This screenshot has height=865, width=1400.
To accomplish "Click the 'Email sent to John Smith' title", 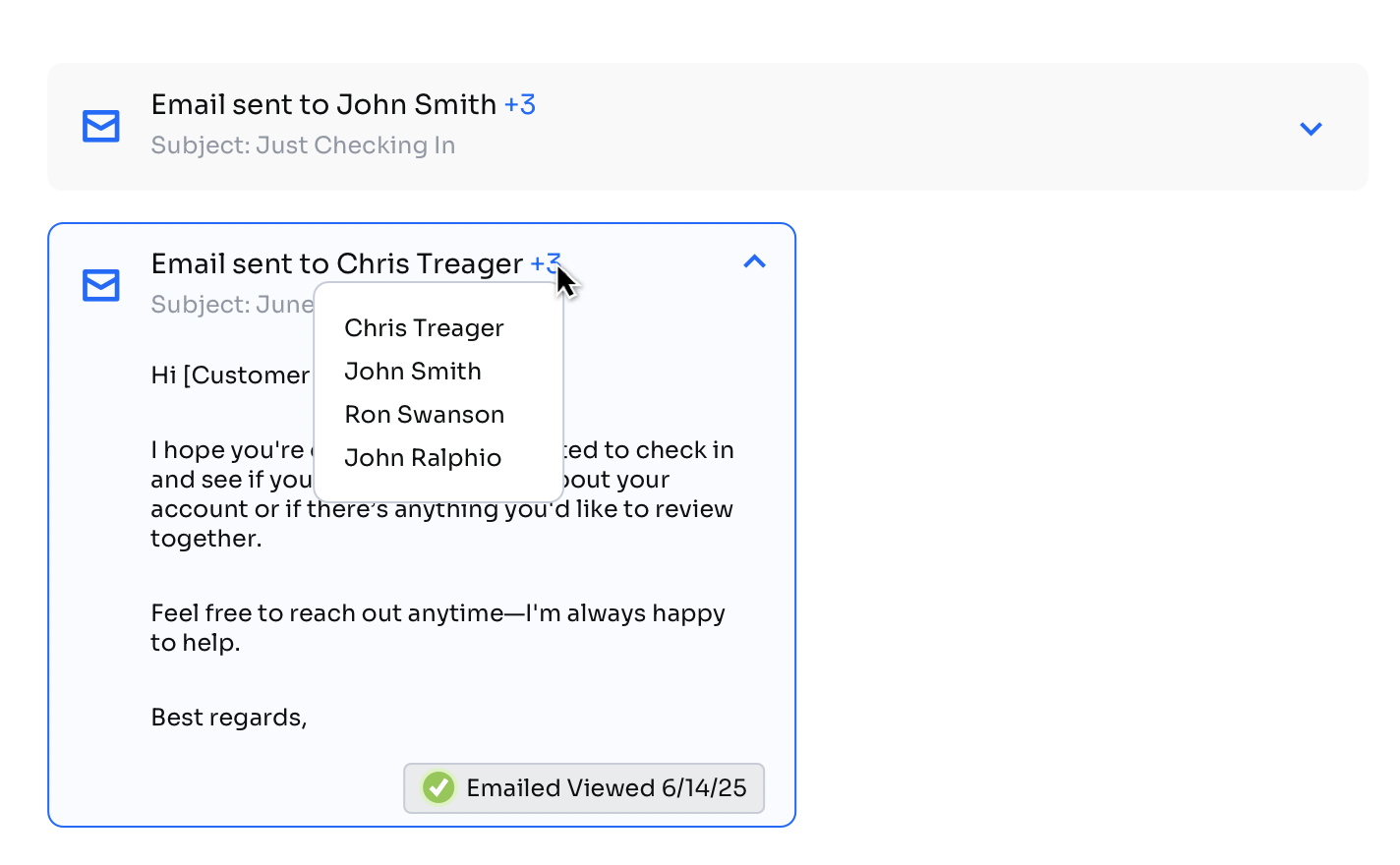I will click(323, 104).
